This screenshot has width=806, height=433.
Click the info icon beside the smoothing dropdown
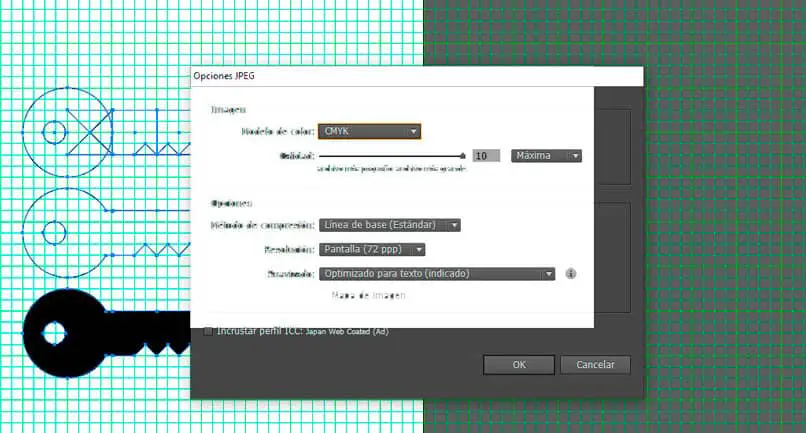coord(571,274)
